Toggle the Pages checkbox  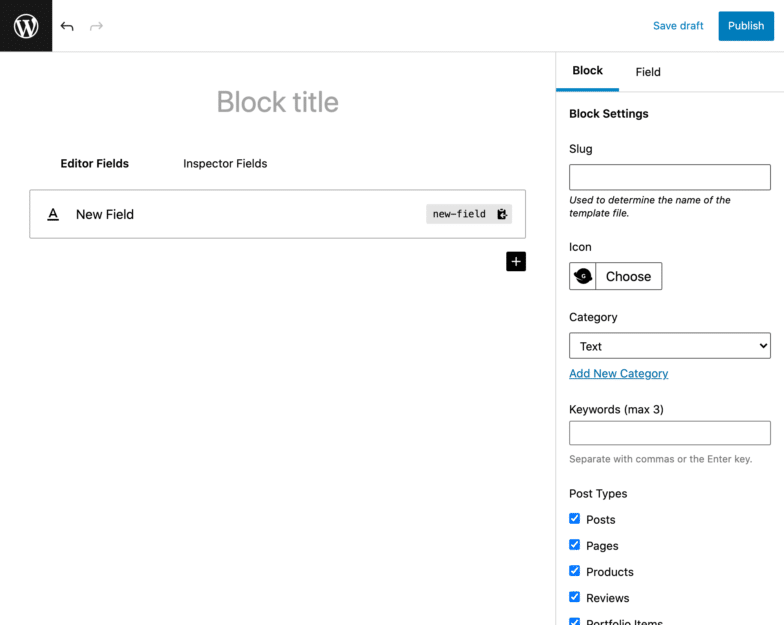click(x=575, y=545)
